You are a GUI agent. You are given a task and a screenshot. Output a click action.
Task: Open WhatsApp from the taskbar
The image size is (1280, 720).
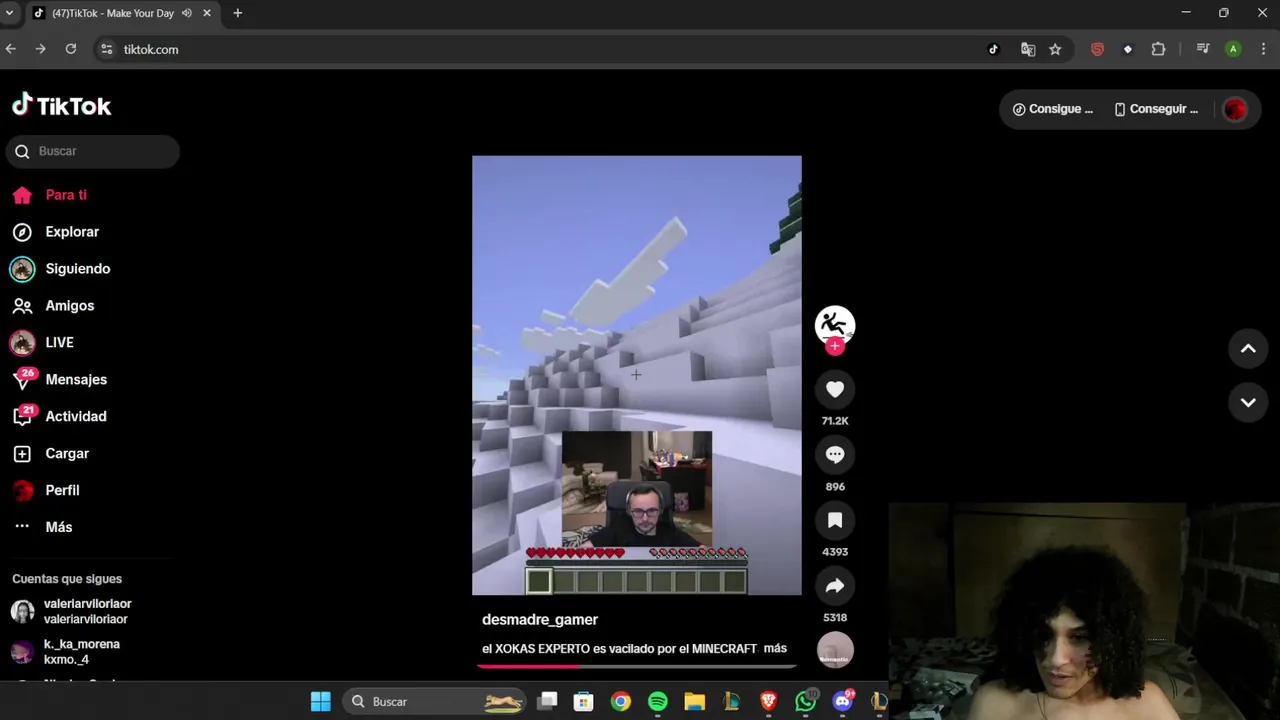pyautogui.click(x=806, y=701)
